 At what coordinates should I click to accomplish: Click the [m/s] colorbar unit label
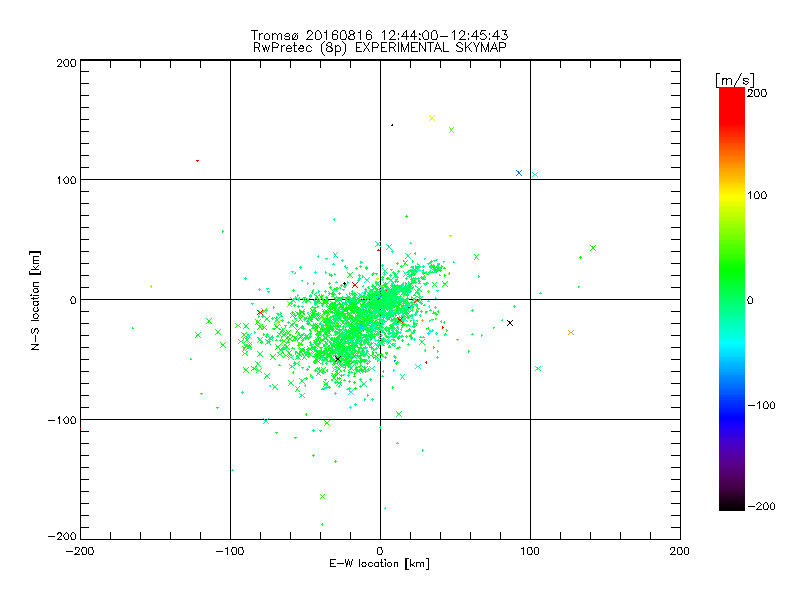tap(735, 80)
